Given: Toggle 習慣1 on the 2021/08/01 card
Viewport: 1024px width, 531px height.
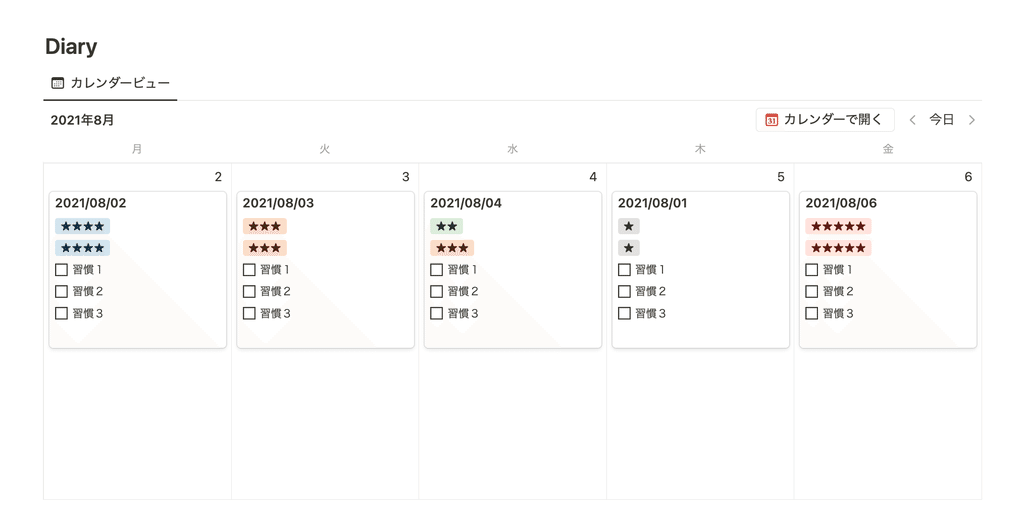Looking at the screenshot, I should [x=624, y=270].
